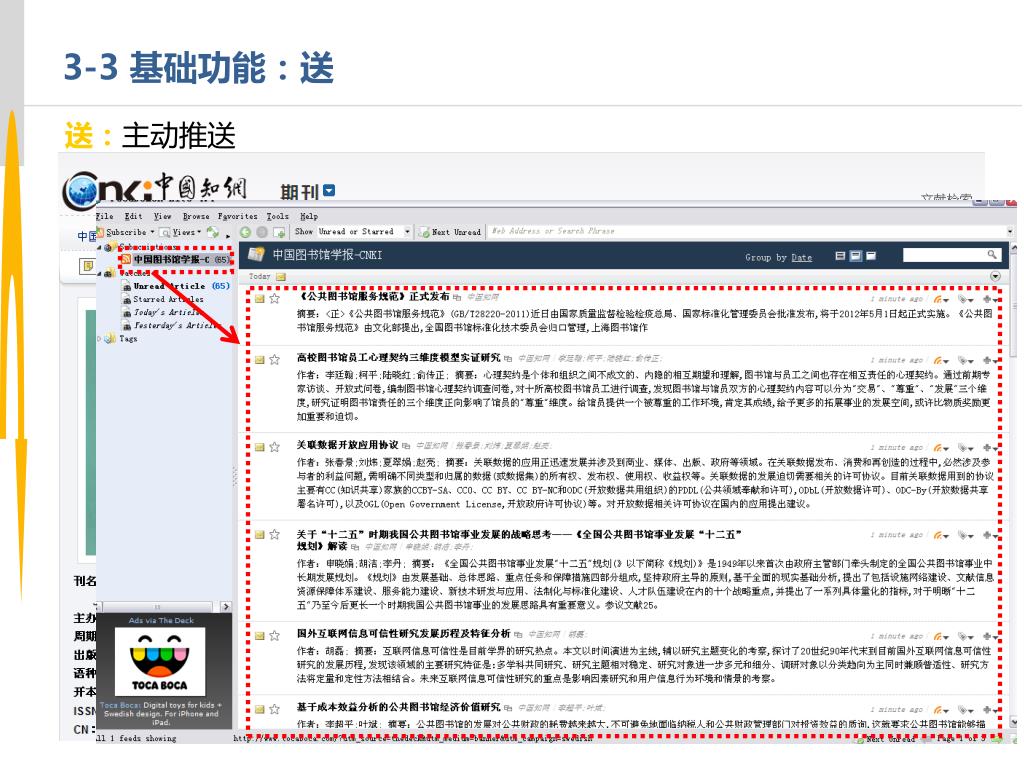
Task: Click the gray forward navigation button
Action: 262,232
